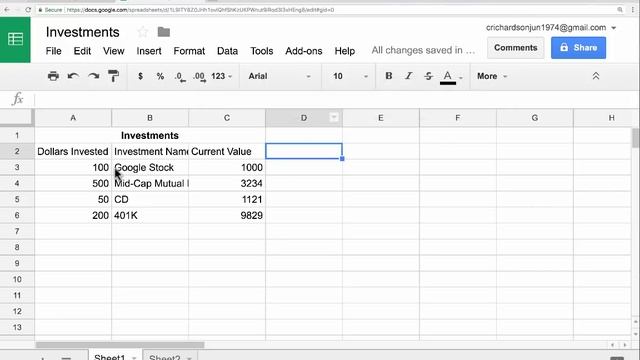Toggle strikethrough formatting
Image resolution: width=640 pixels, height=360 pixels.
428,76
